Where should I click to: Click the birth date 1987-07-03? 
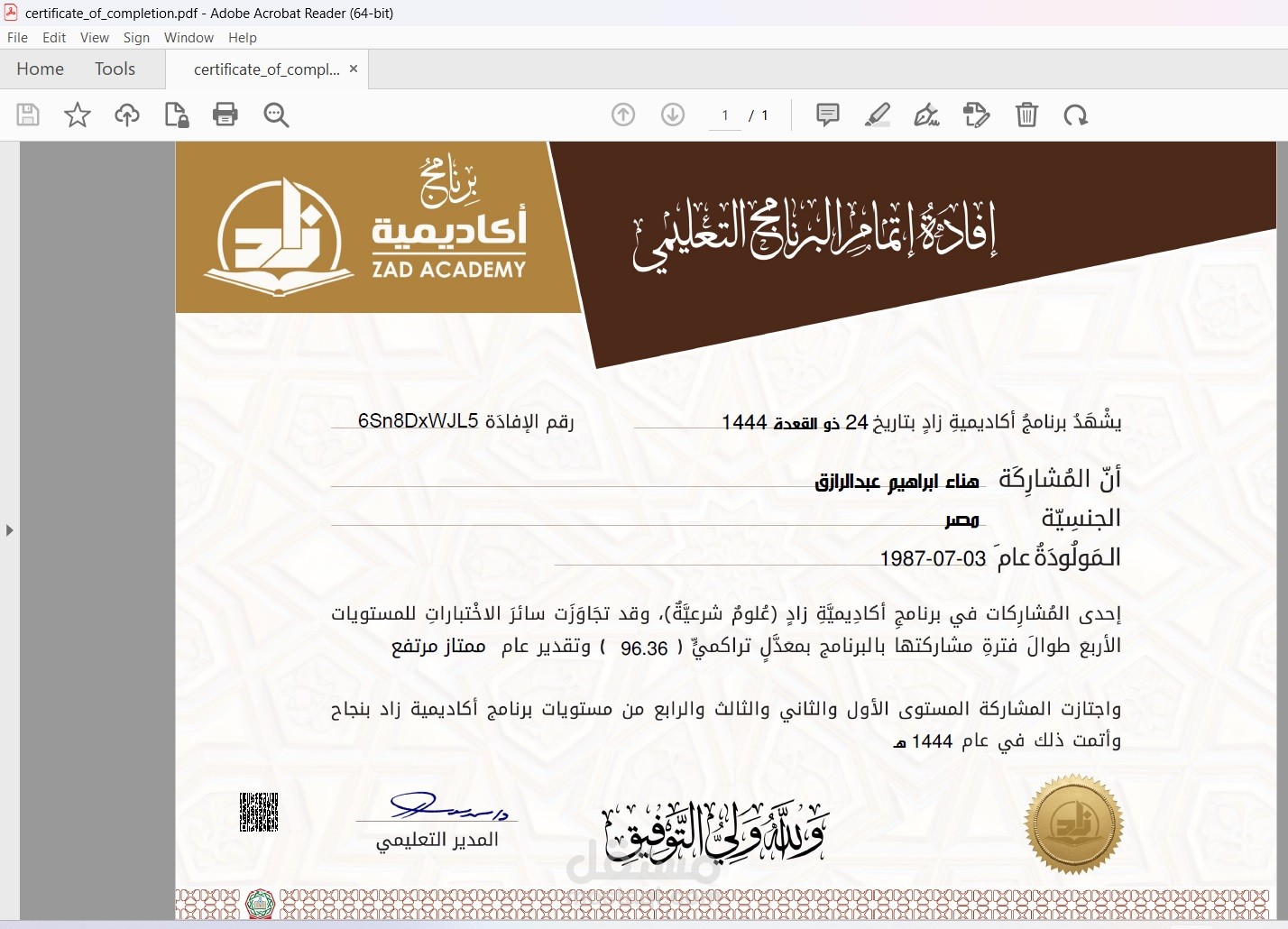pyautogui.click(x=934, y=558)
